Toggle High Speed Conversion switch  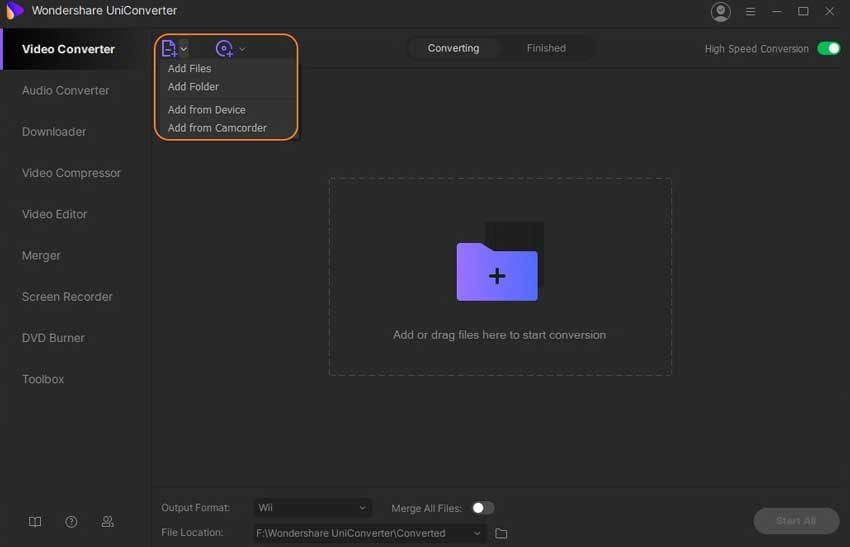828,48
